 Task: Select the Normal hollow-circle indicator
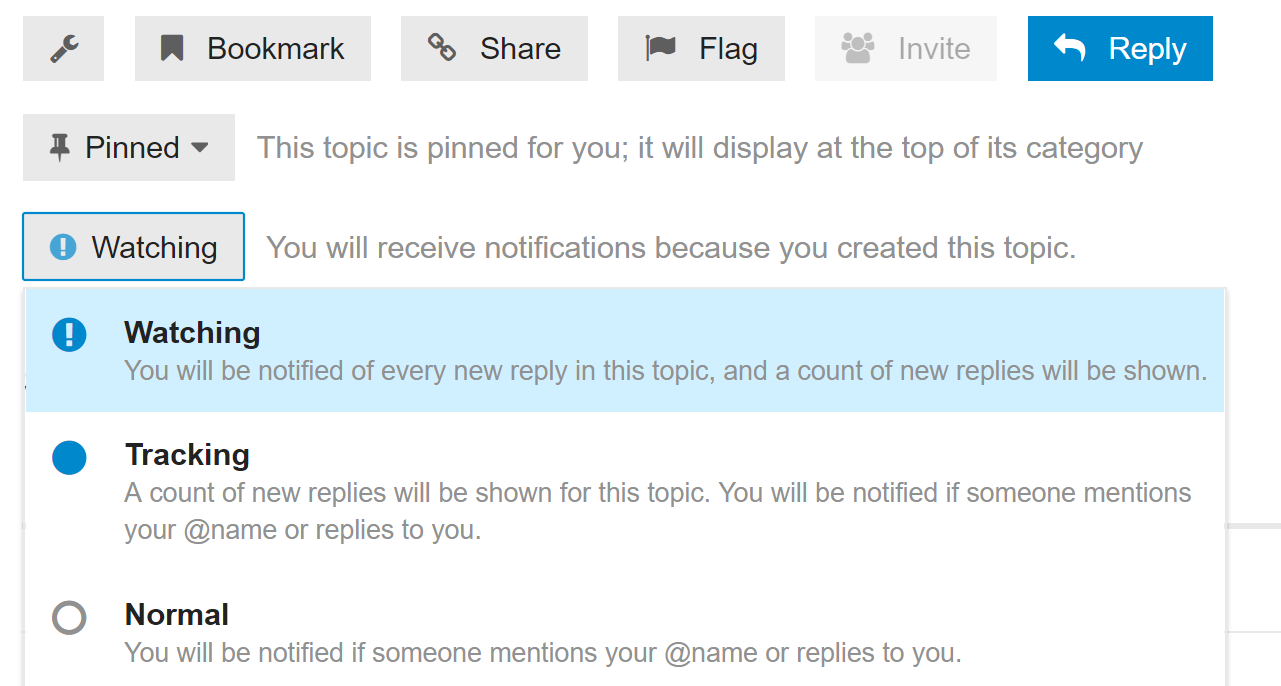(69, 618)
